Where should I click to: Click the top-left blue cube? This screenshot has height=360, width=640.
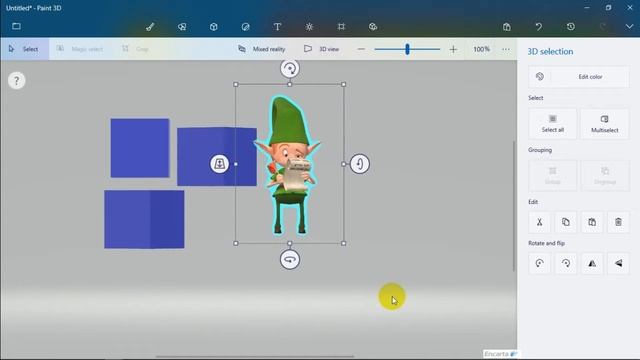point(140,148)
